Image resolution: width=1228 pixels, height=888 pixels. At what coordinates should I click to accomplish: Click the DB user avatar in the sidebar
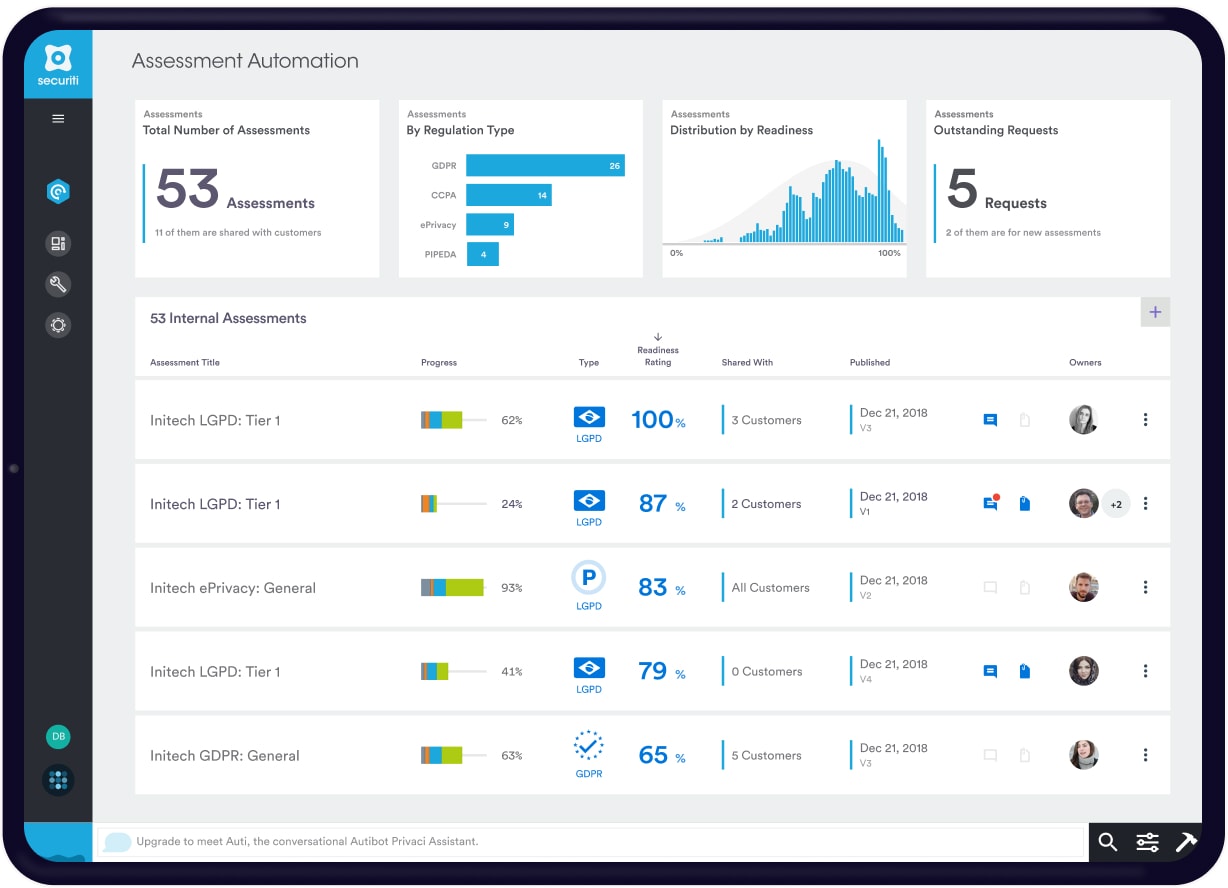[x=58, y=737]
